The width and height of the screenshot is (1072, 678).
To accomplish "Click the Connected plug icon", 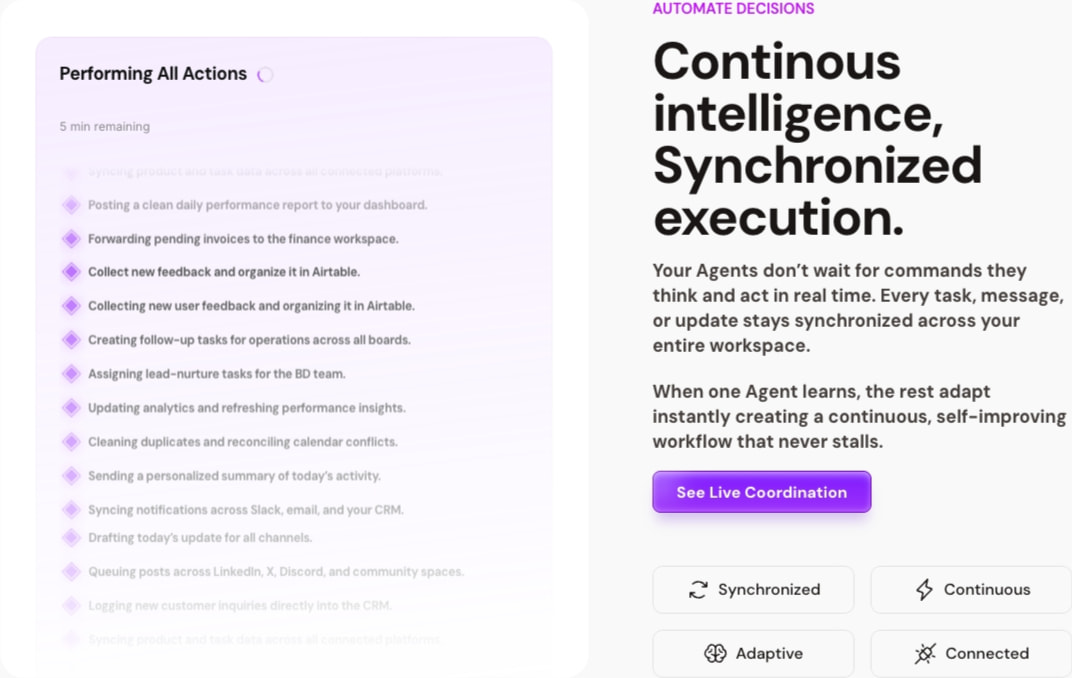I will click(x=925, y=653).
